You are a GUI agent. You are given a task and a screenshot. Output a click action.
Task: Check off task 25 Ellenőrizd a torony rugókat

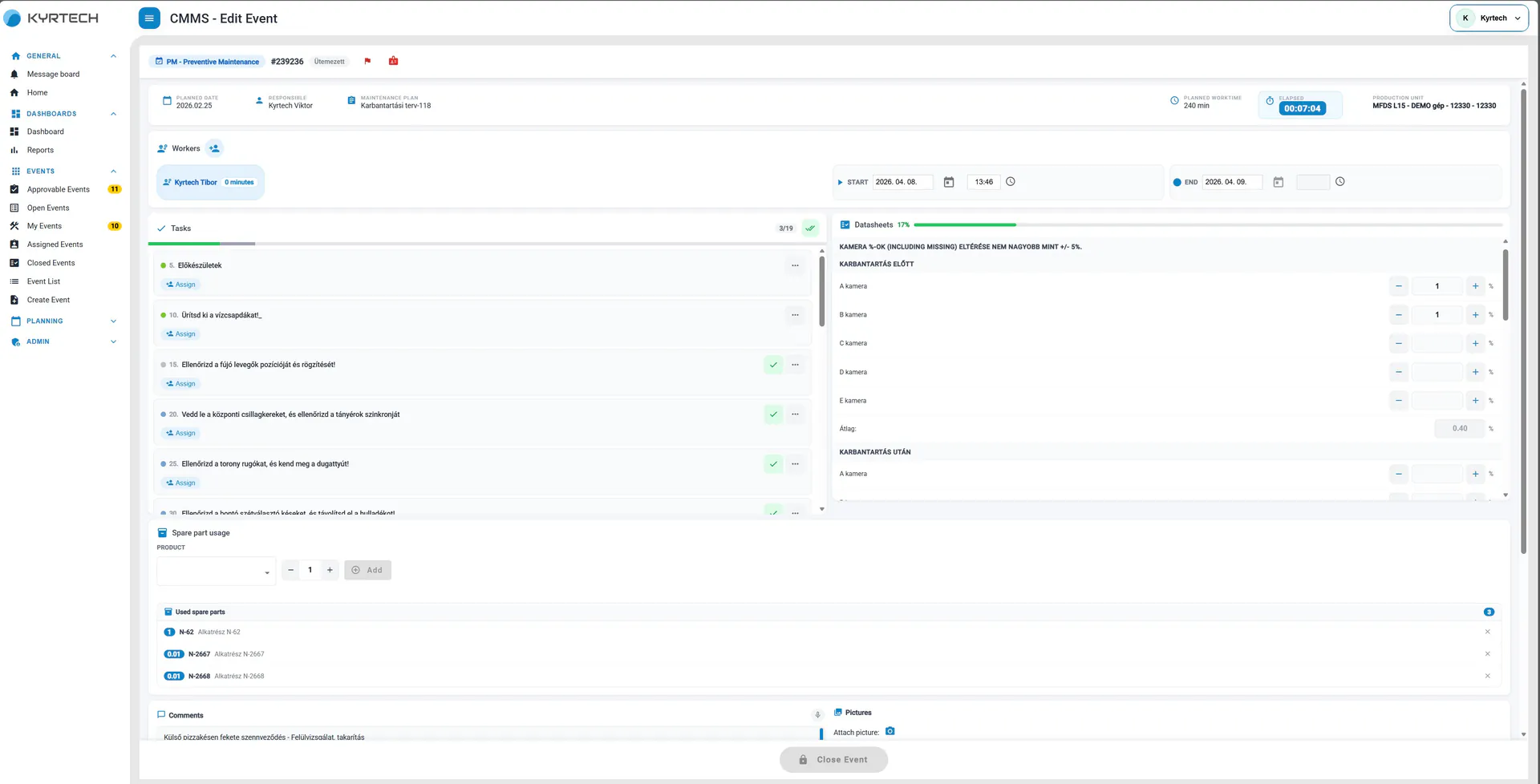coord(773,464)
